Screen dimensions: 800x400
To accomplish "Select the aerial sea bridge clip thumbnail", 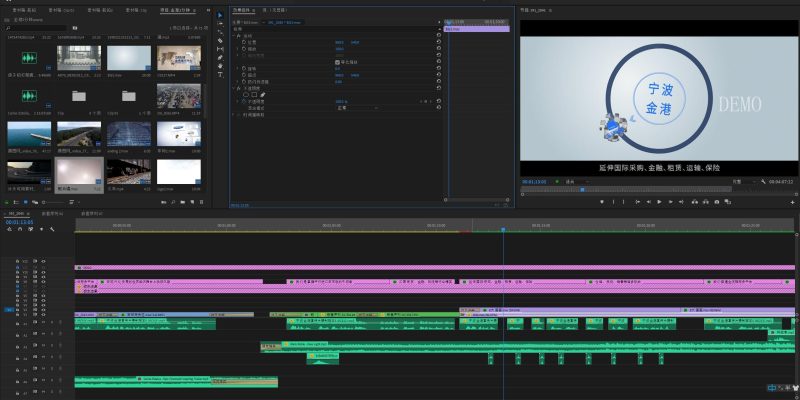I will [x=30, y=135].
